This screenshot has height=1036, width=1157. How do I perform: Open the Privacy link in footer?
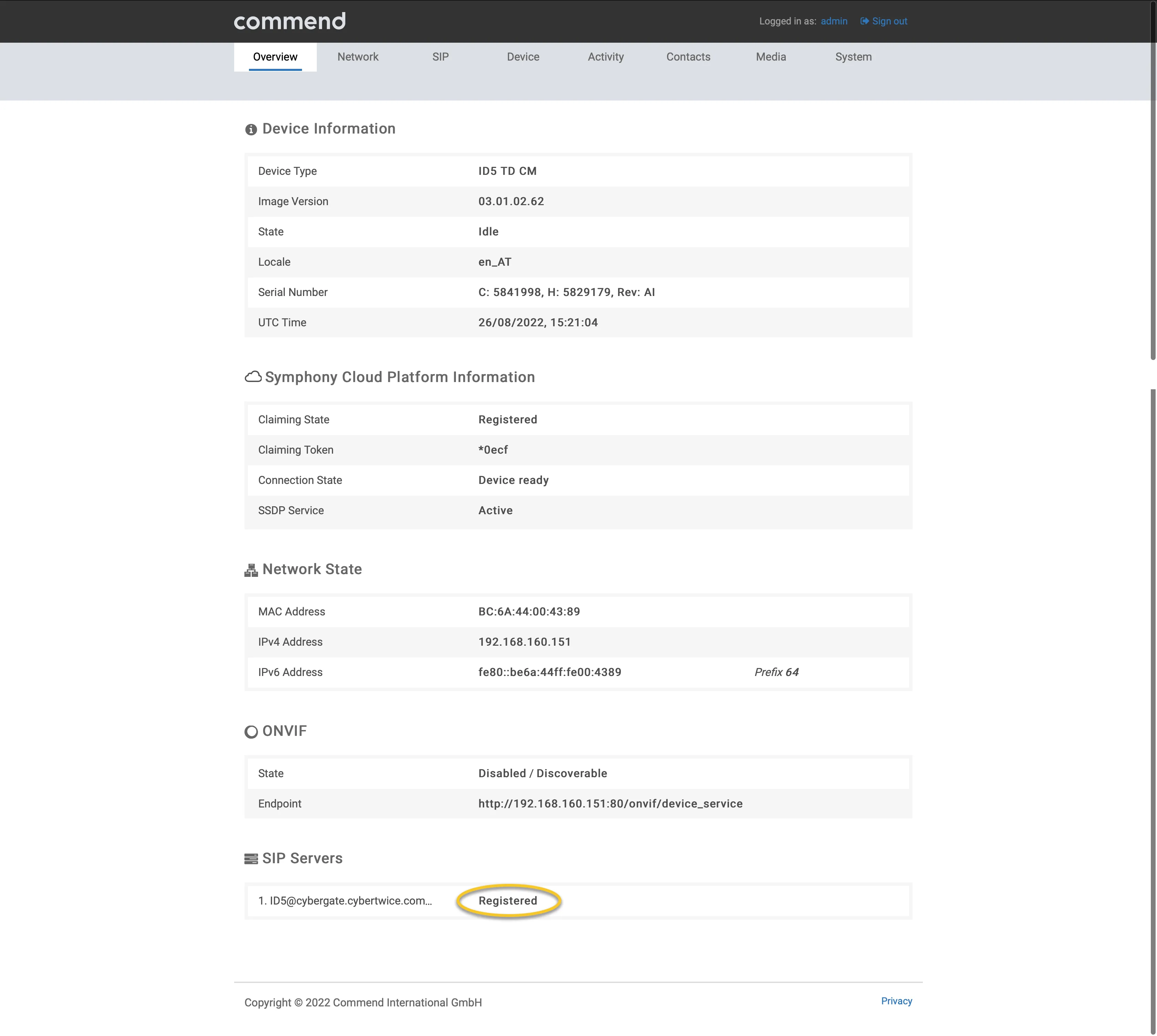(896, 1001)
